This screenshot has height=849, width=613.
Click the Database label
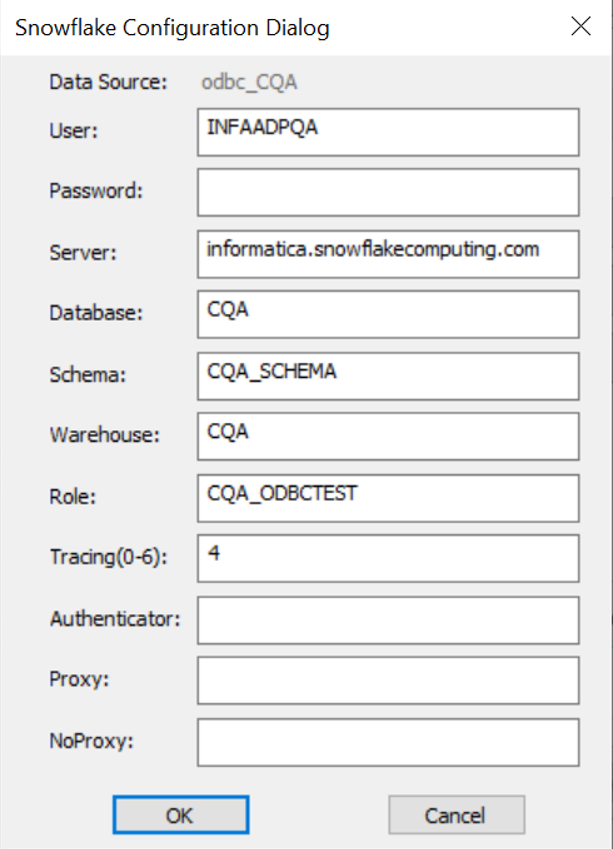96,313
